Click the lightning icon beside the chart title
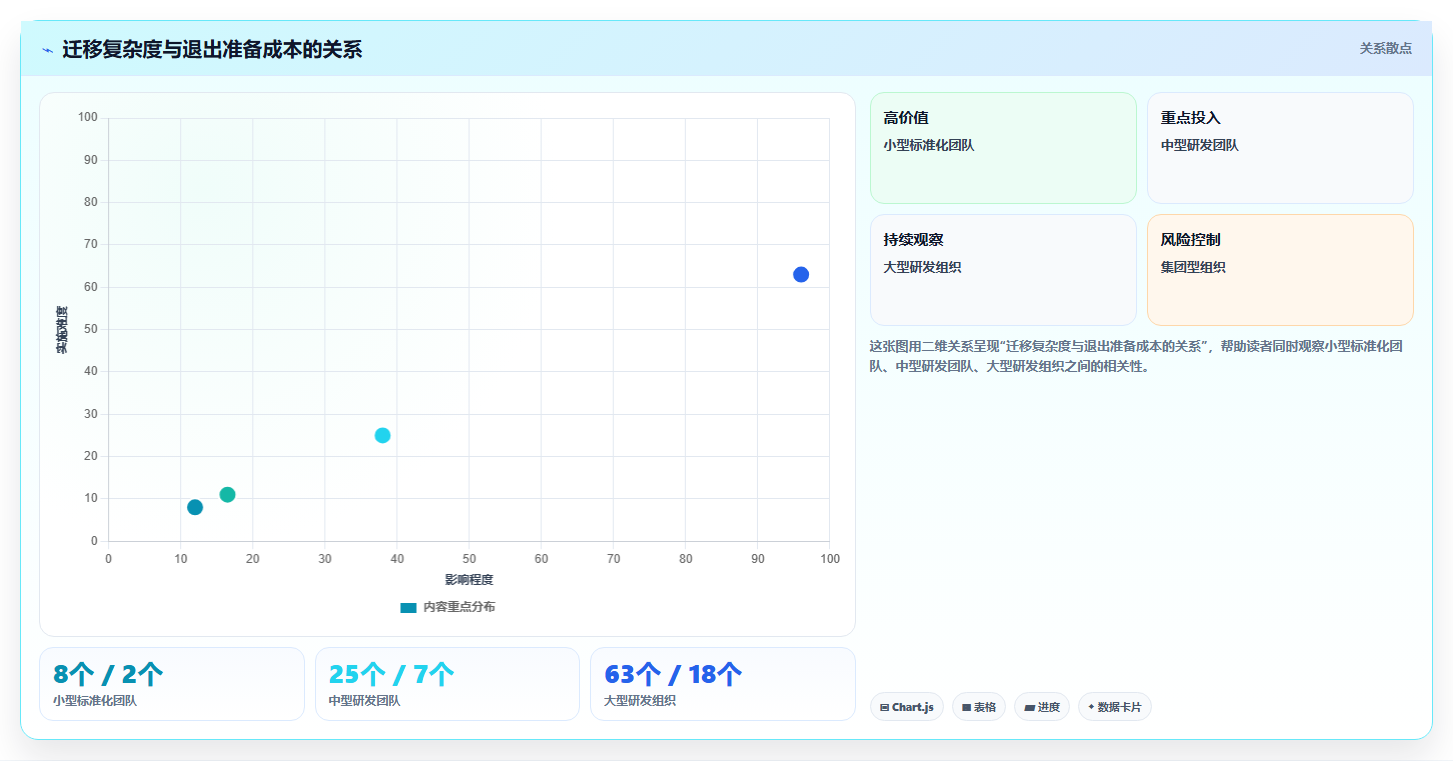This screenshot has height=761, width=1453. [x=47, y=49]
